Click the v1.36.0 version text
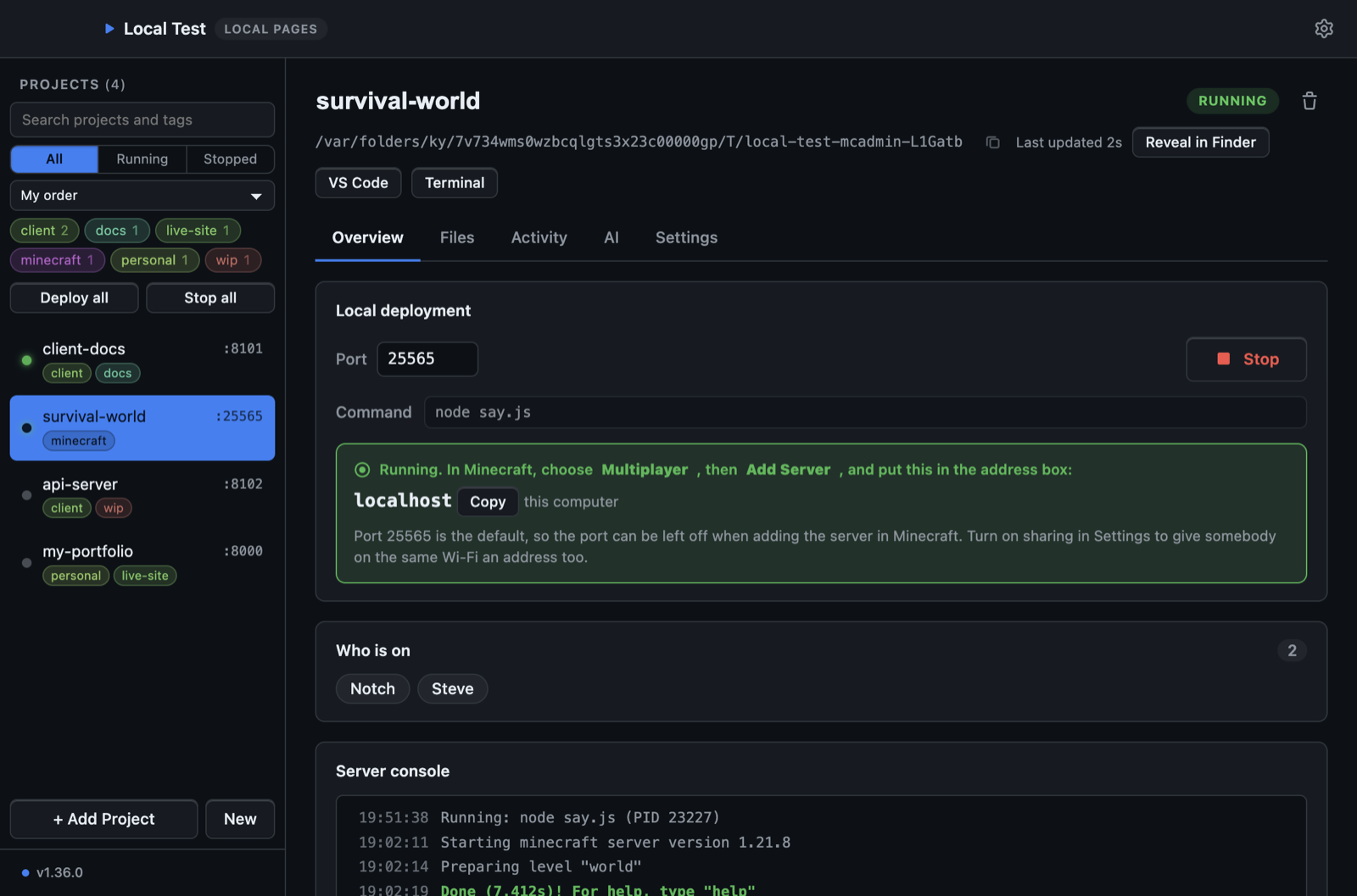 59,872
